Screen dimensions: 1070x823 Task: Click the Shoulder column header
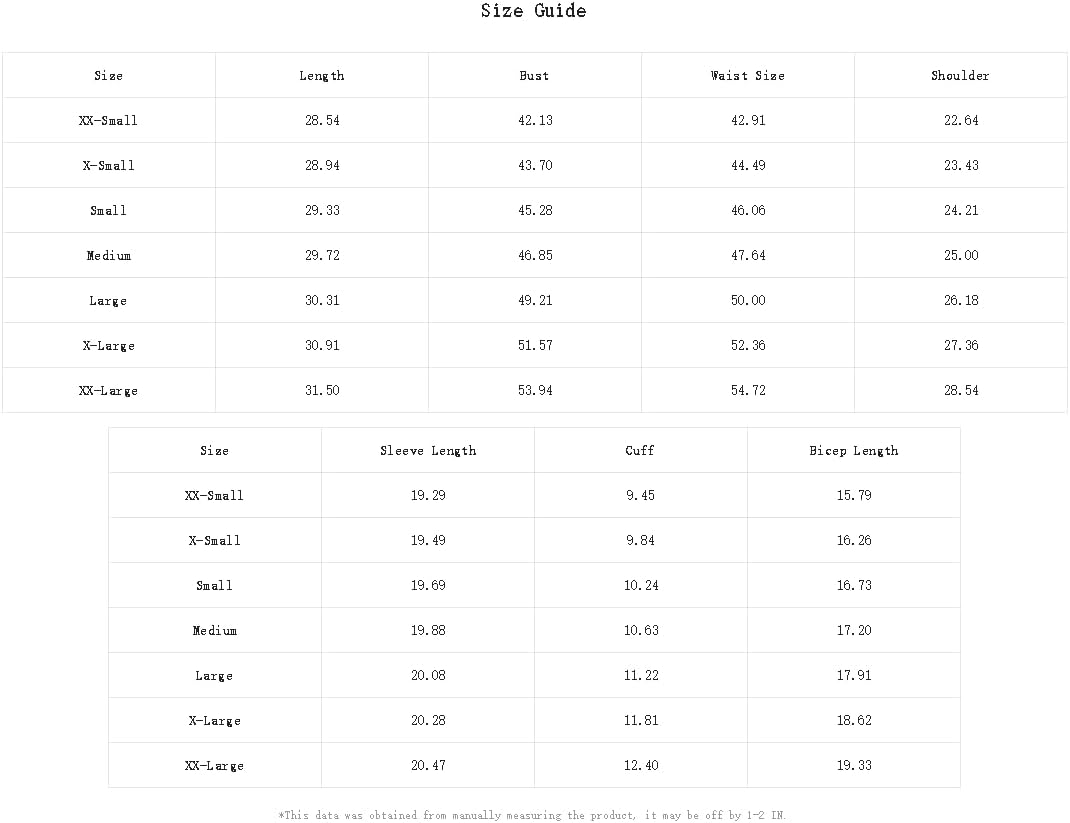click(x=961, y=76)
